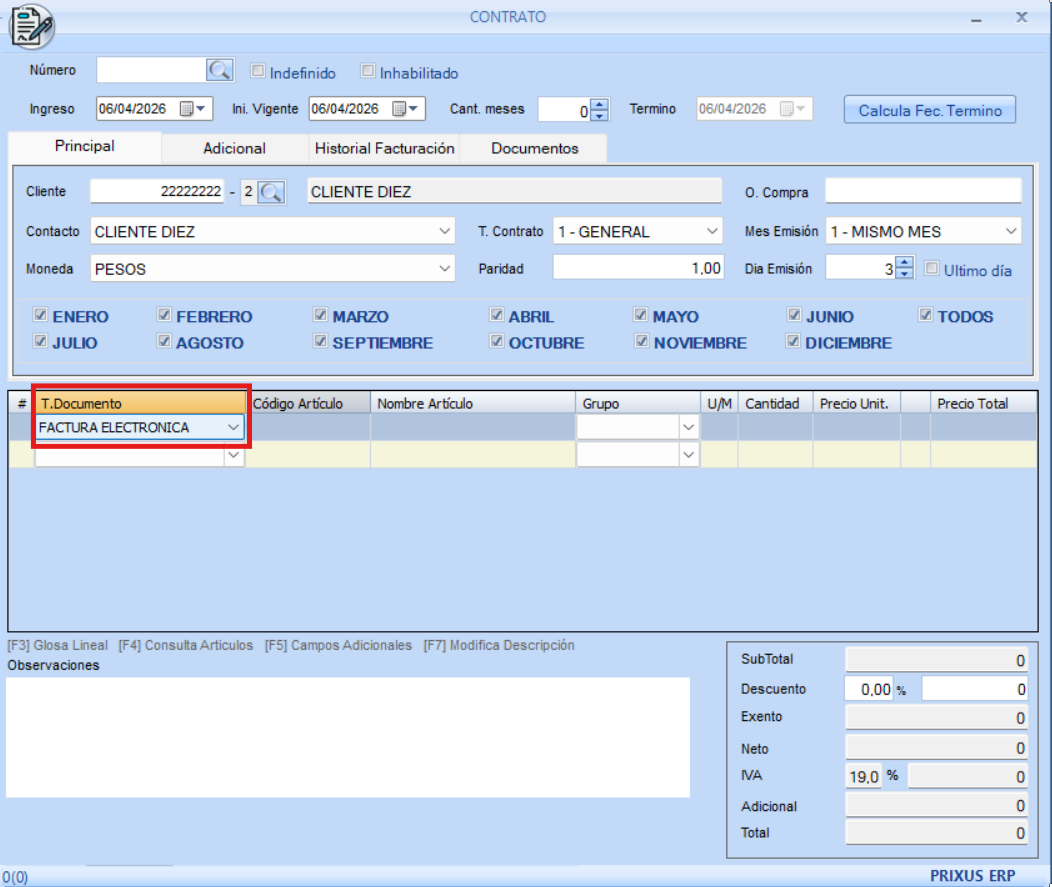This screenshot has height=887, width=1052.
Task: Click the O. Compra input field
Action: (x=922, y=191)
